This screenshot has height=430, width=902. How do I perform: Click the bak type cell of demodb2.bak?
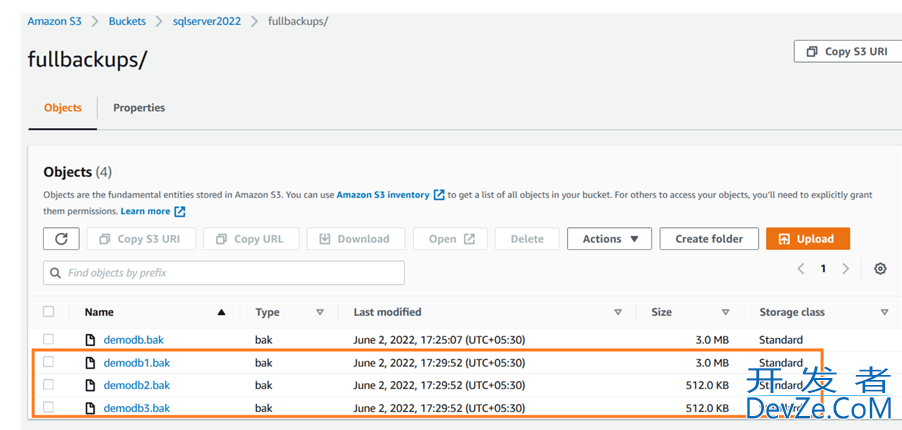[263, 385]
